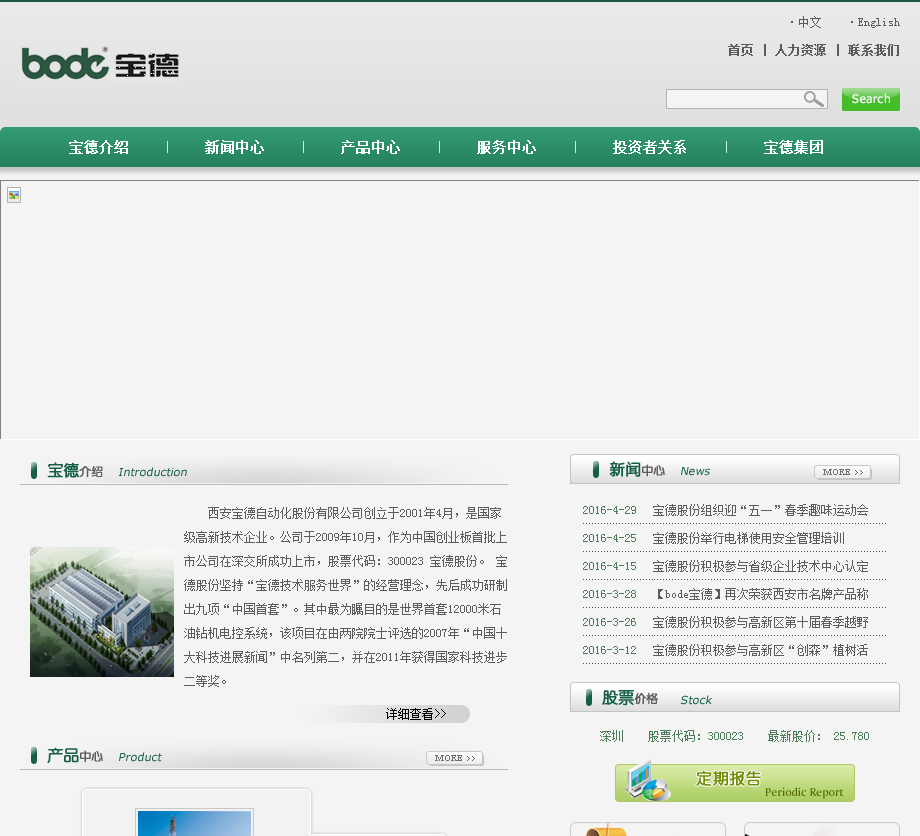Open the 宝德介绍 menu
Screen dimensions: 920x836
(x=99, y=147)
